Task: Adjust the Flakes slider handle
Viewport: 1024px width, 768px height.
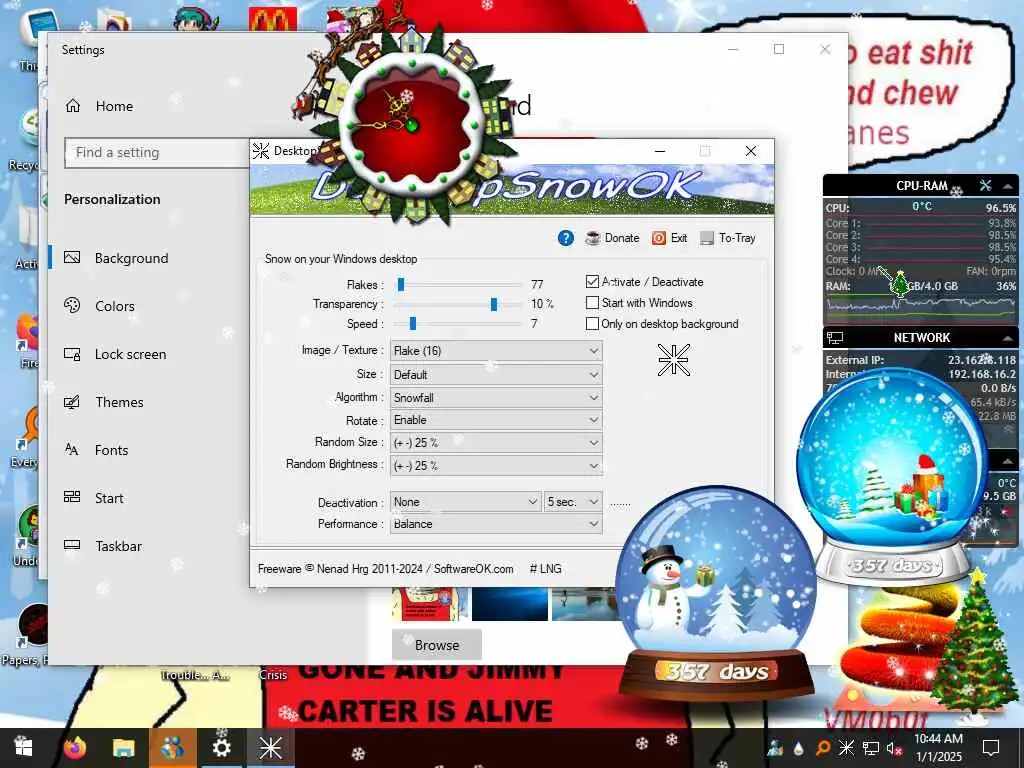Action: coord(401,284)
